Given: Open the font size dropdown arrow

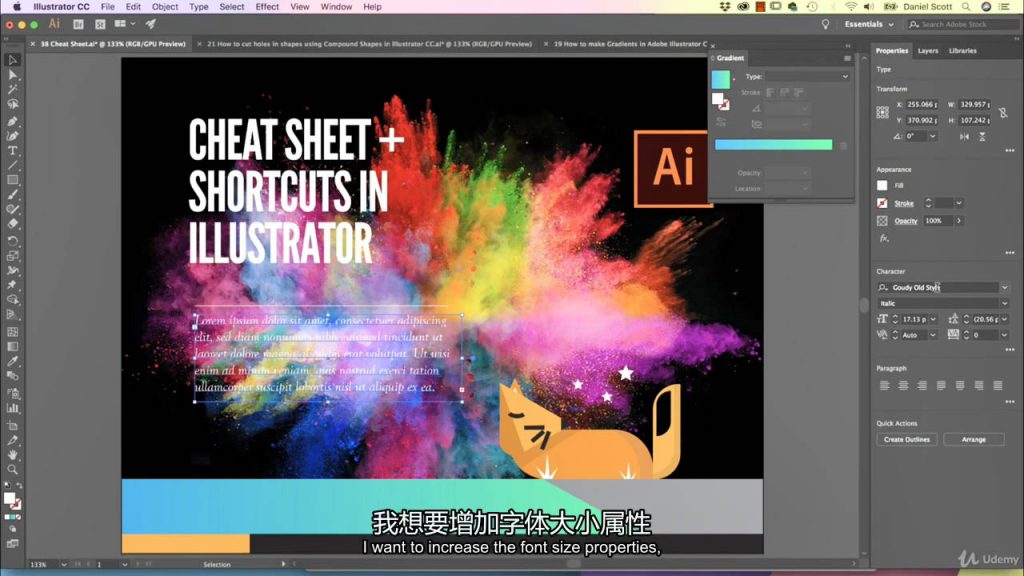Looking at the screenshot, I should pos(933,319).
